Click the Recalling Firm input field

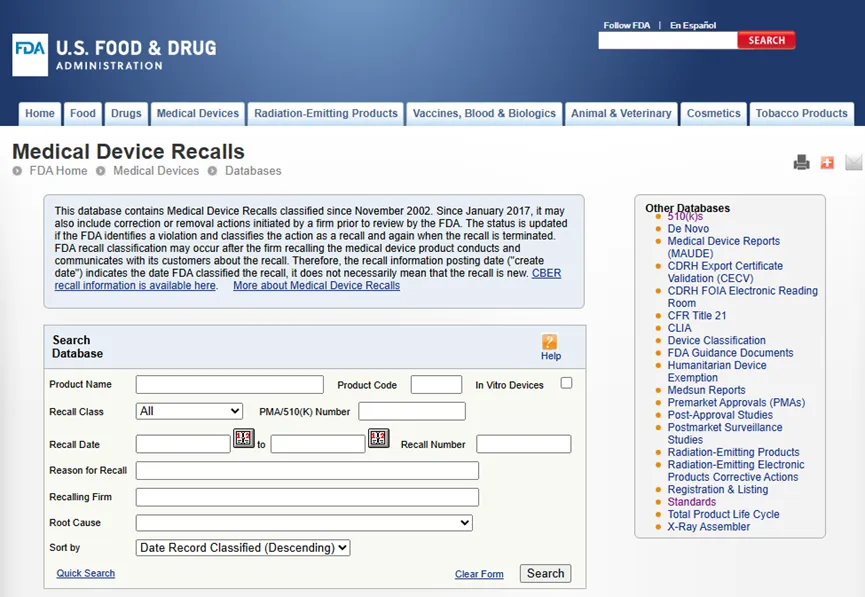point(307,497)
